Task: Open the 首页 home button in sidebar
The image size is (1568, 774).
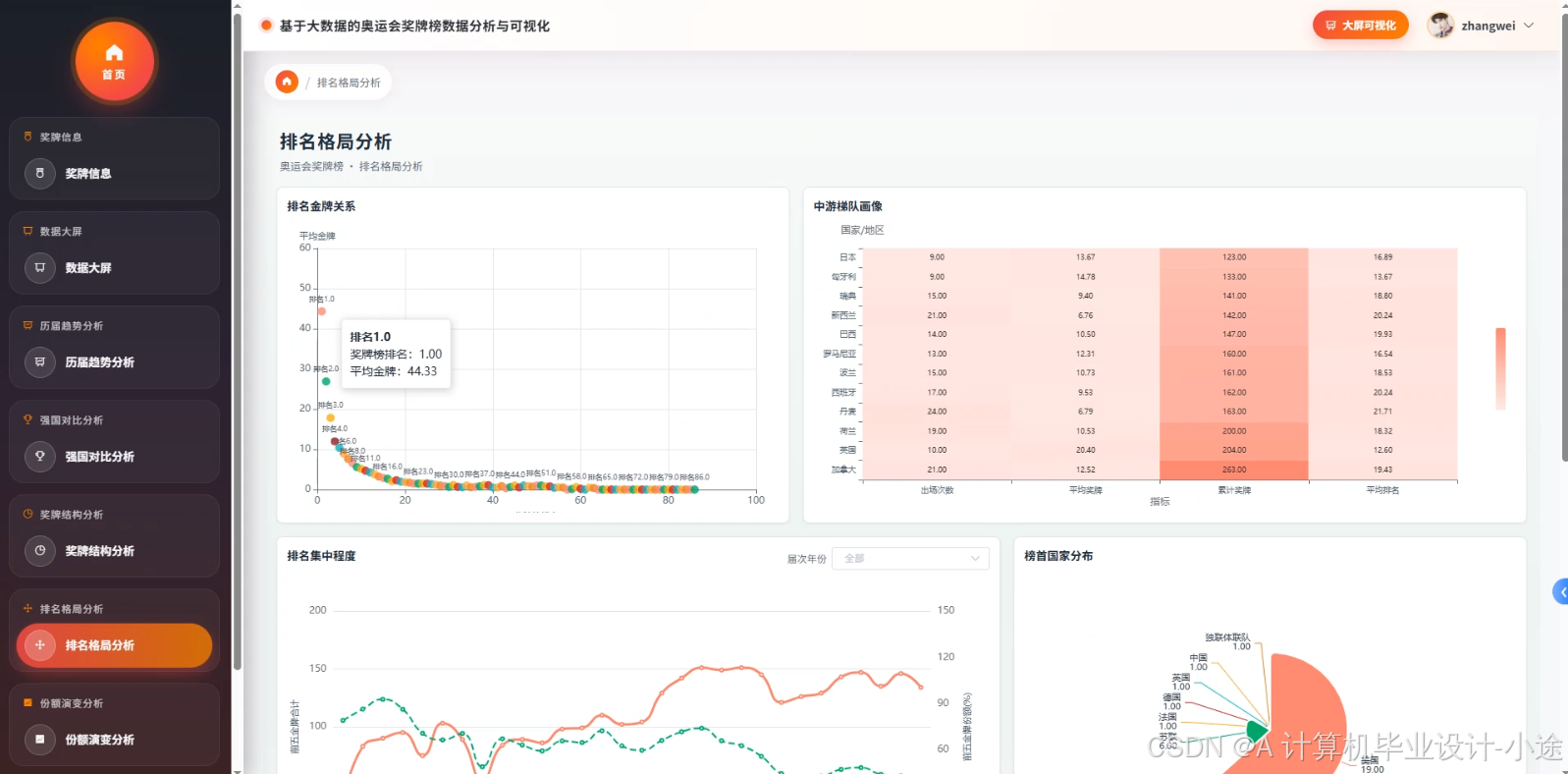Action: click(114, 61)
